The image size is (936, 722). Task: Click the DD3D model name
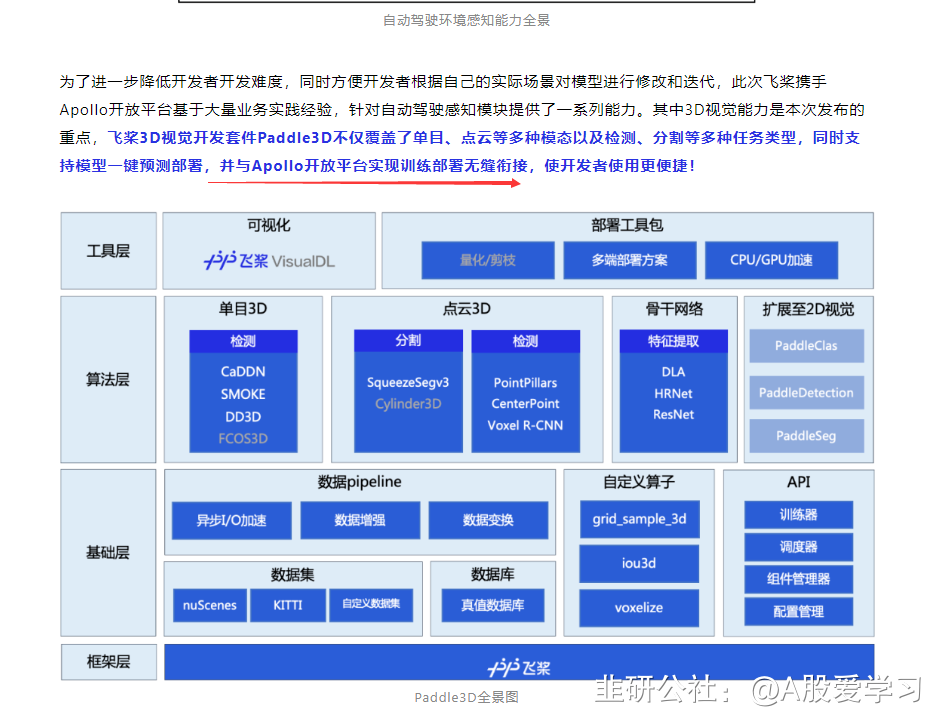pyautogui.click(x=243, y=417)
